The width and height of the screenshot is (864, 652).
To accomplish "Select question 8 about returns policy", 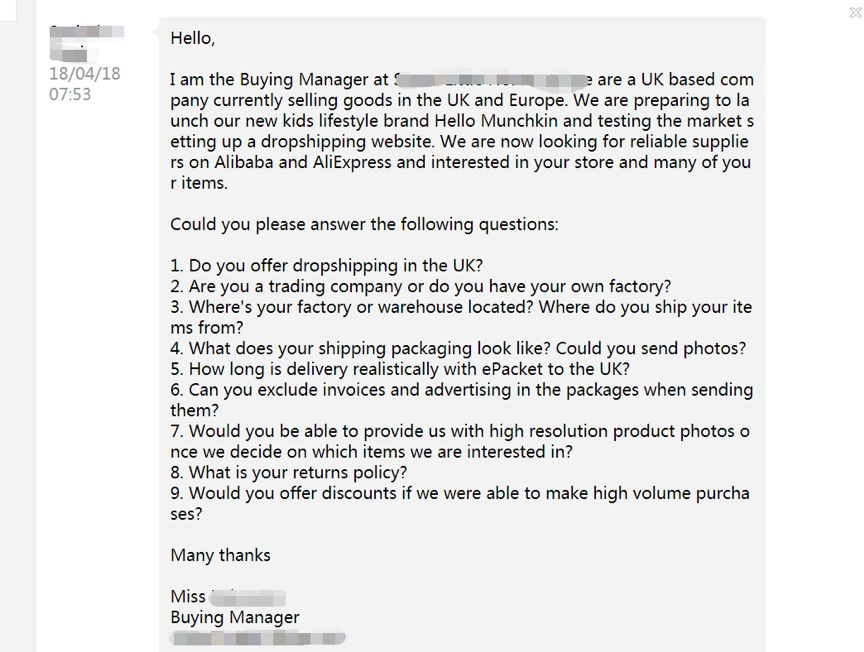I will pos(289,473).
